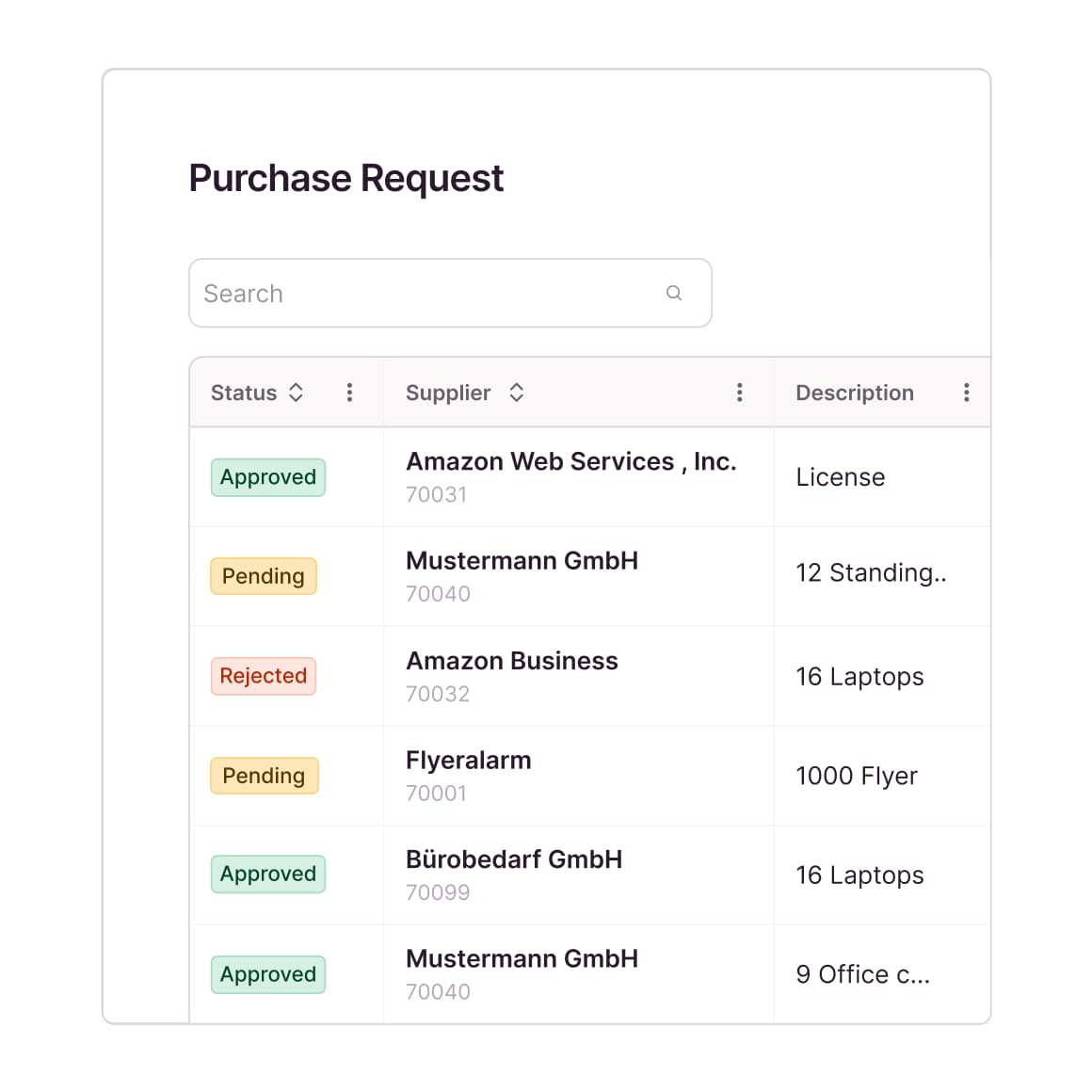
Task: Open Amazon Business supplier entry
Action: [x=511, y=662]
